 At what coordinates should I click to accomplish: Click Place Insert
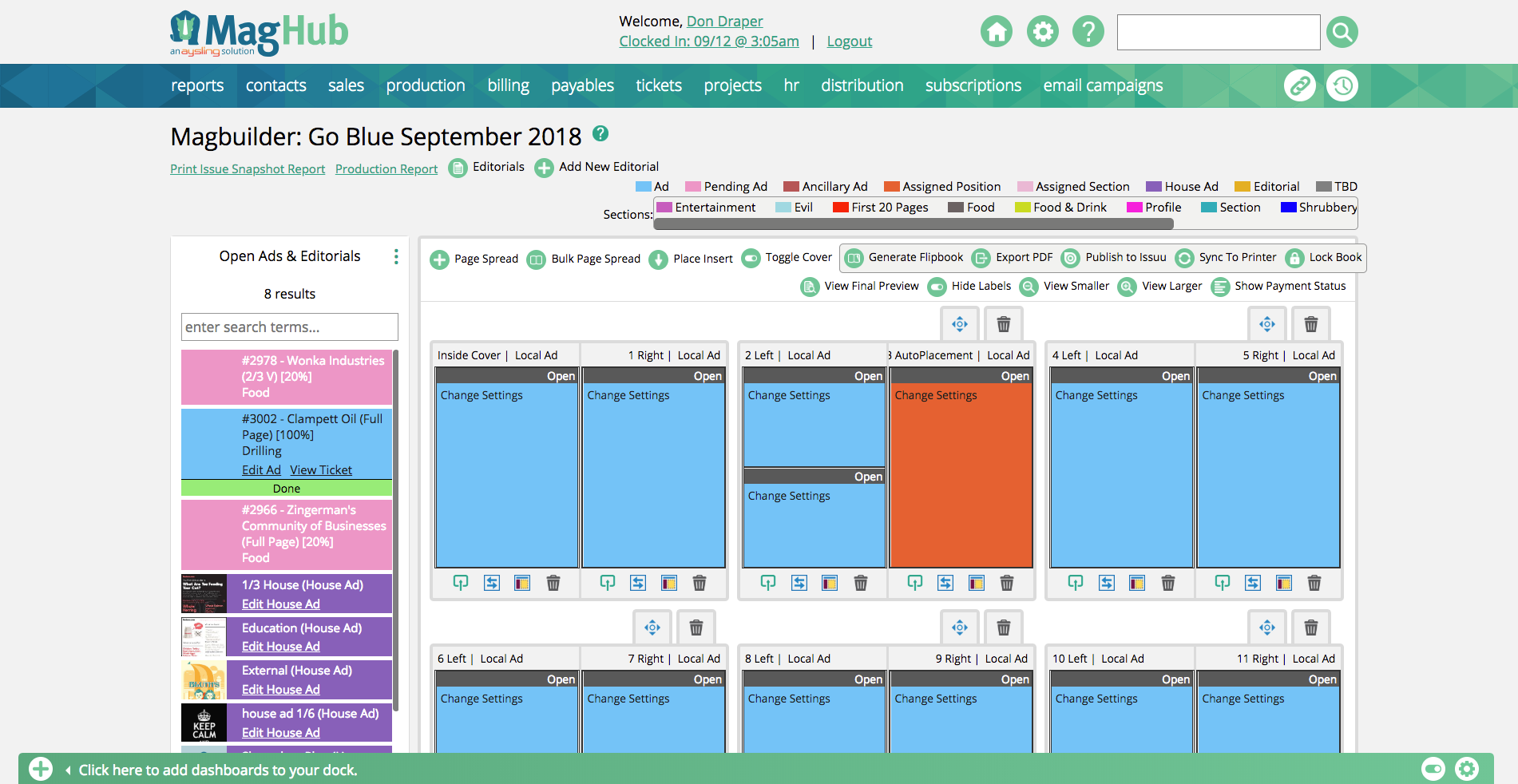click(x=691, y=259)
